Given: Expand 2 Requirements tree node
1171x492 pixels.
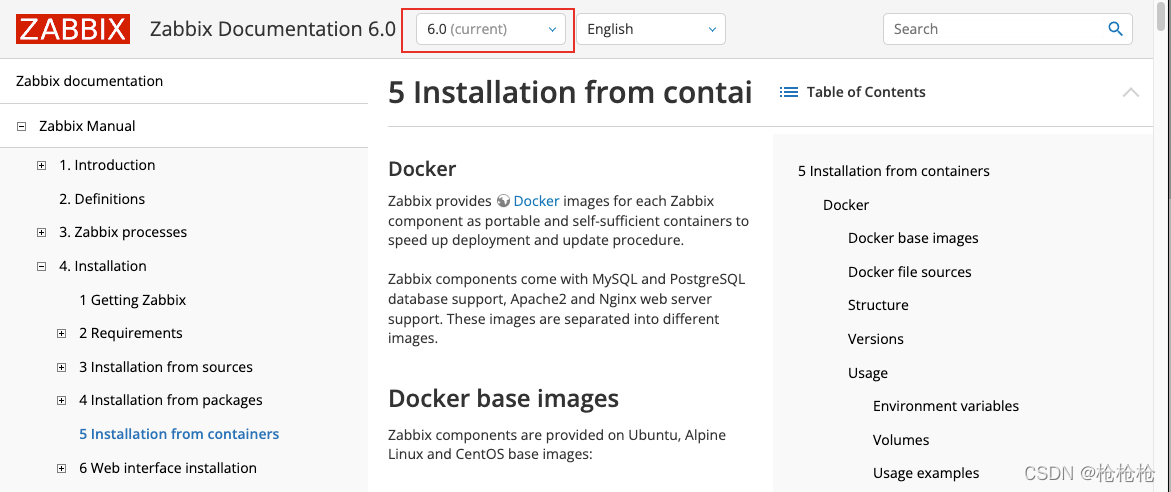Looking at the screenshot, I should click(62, 334).
